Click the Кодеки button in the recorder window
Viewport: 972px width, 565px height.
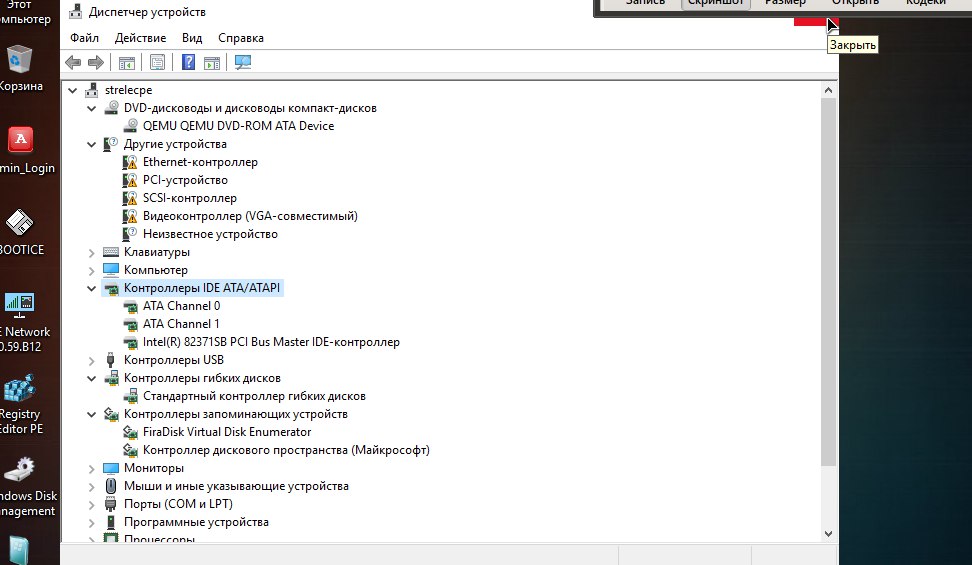pyautogui.click(x=926, y=4)
